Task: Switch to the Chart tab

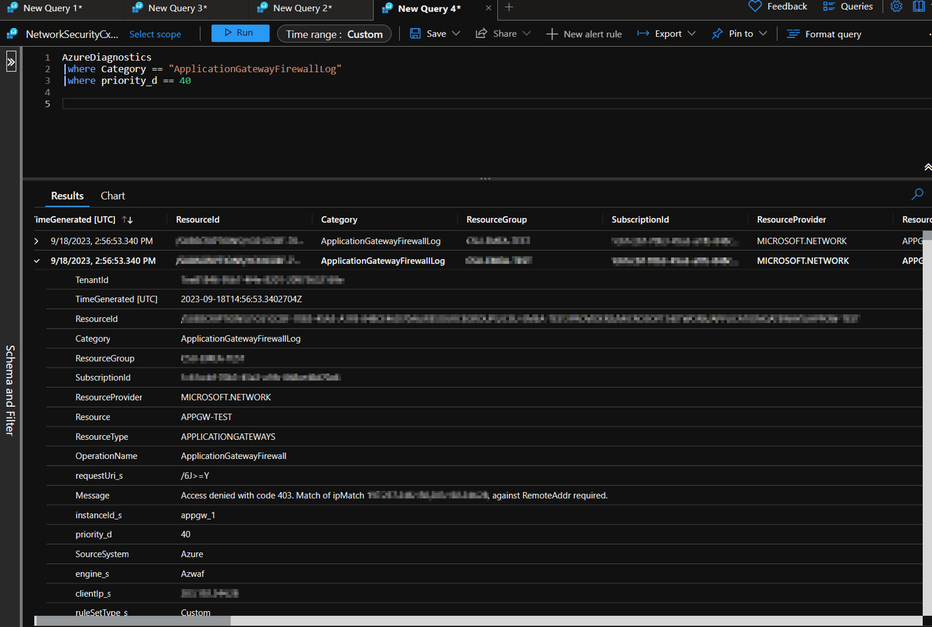Action: tap(112, 196)
